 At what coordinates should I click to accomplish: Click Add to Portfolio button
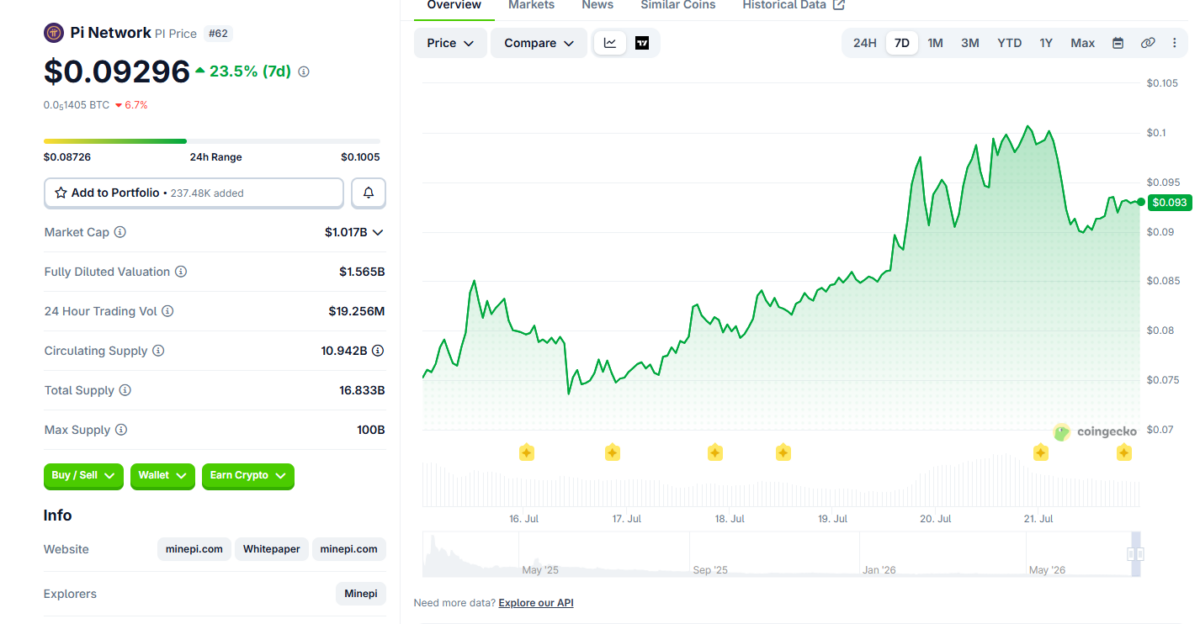point(194,193)
